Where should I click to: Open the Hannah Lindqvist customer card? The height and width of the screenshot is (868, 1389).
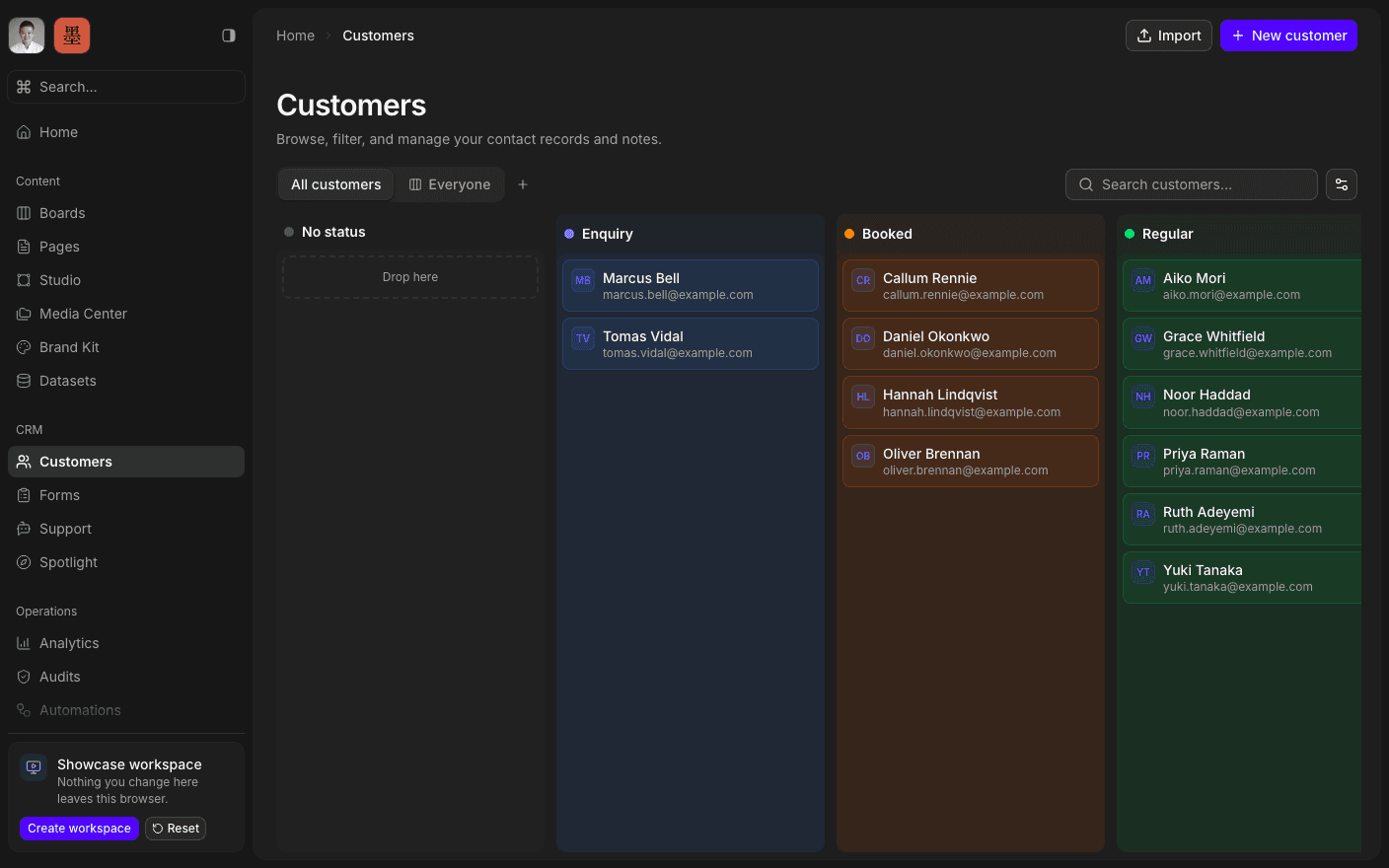click(x=971, y=402)
